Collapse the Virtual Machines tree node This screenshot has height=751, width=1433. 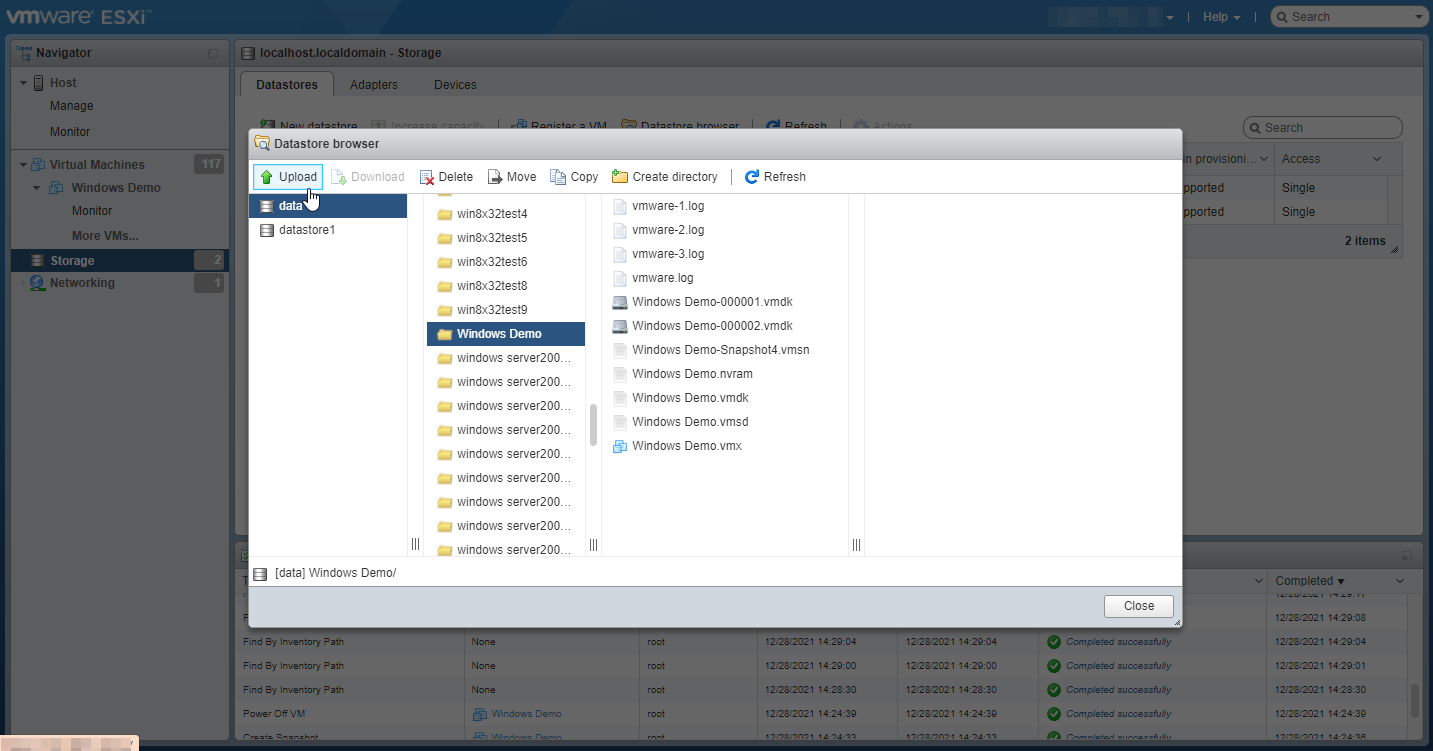(x=23, y=165)
